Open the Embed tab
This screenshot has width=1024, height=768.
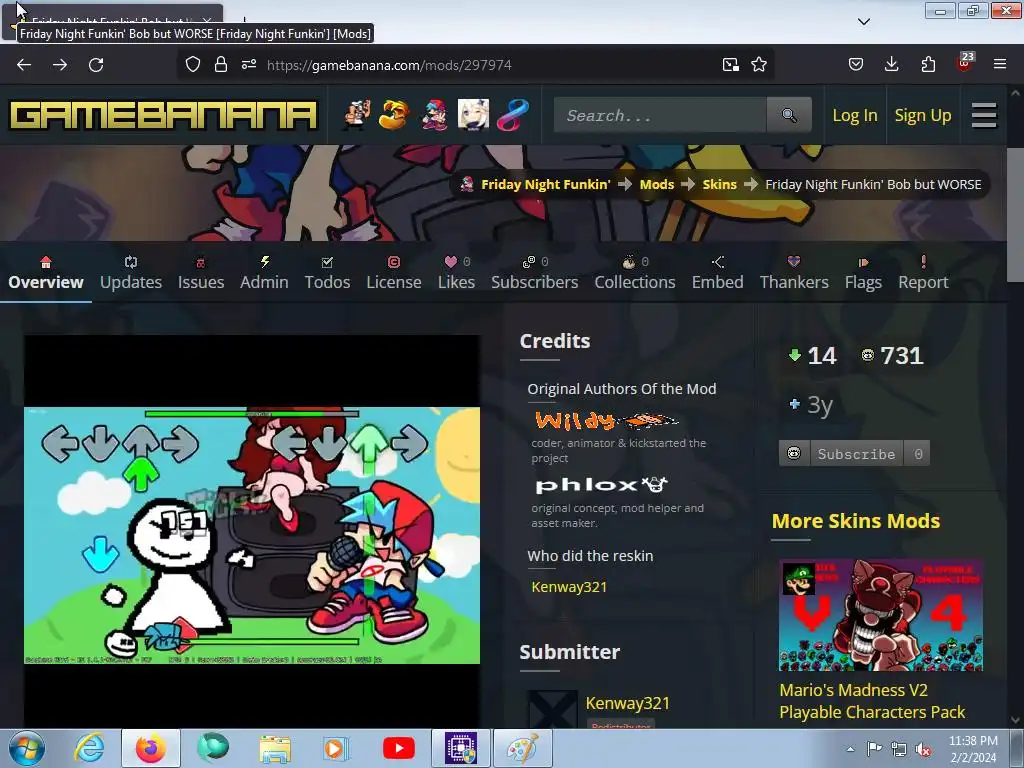point(717,273)
